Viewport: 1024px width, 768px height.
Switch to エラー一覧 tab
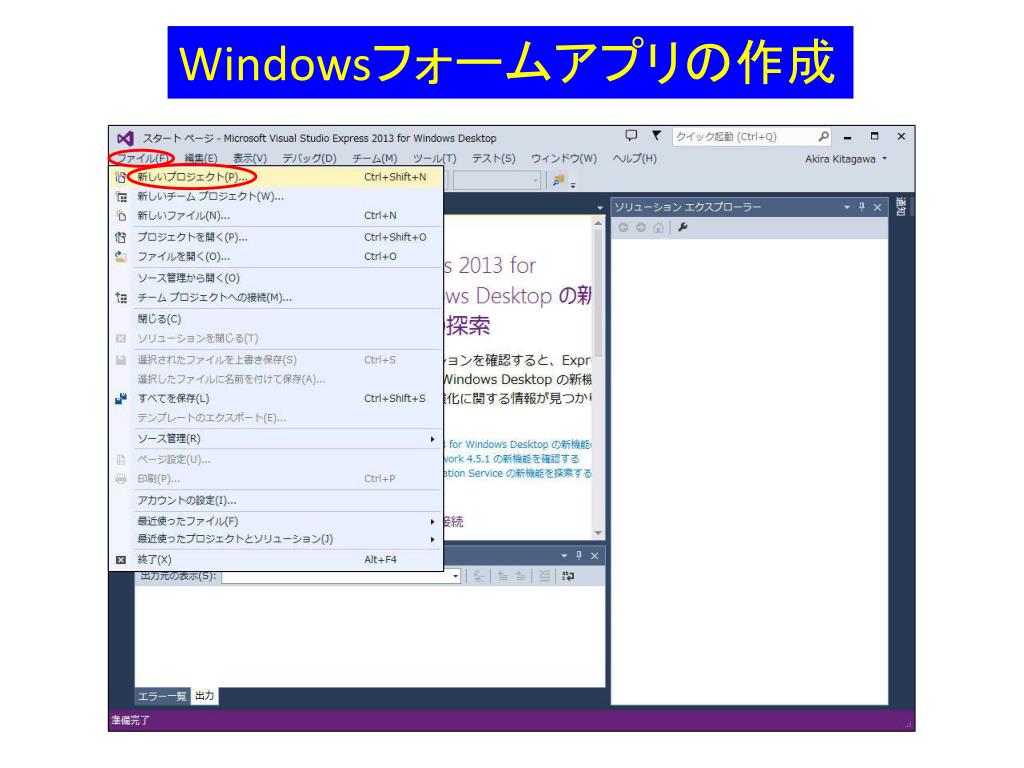pyautogui.click(x=162, y=696)
